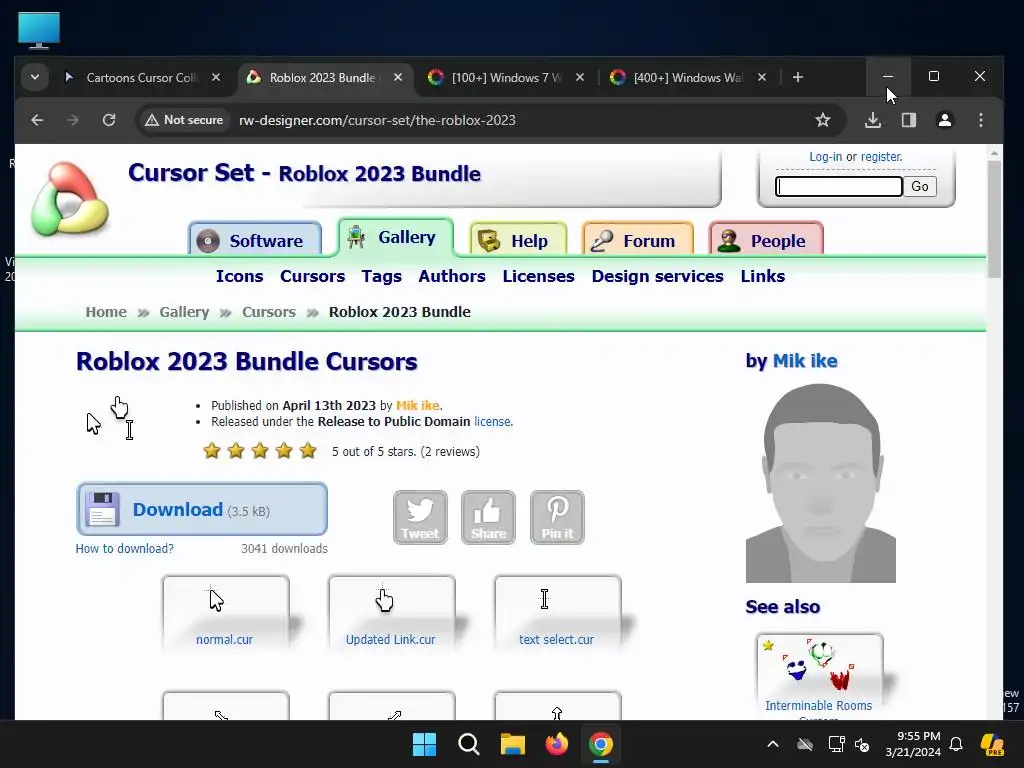Image resolution: width=1024 pixels, height=768 pixels.
Task: Share via the Tweet button
Action: [420, 517]
